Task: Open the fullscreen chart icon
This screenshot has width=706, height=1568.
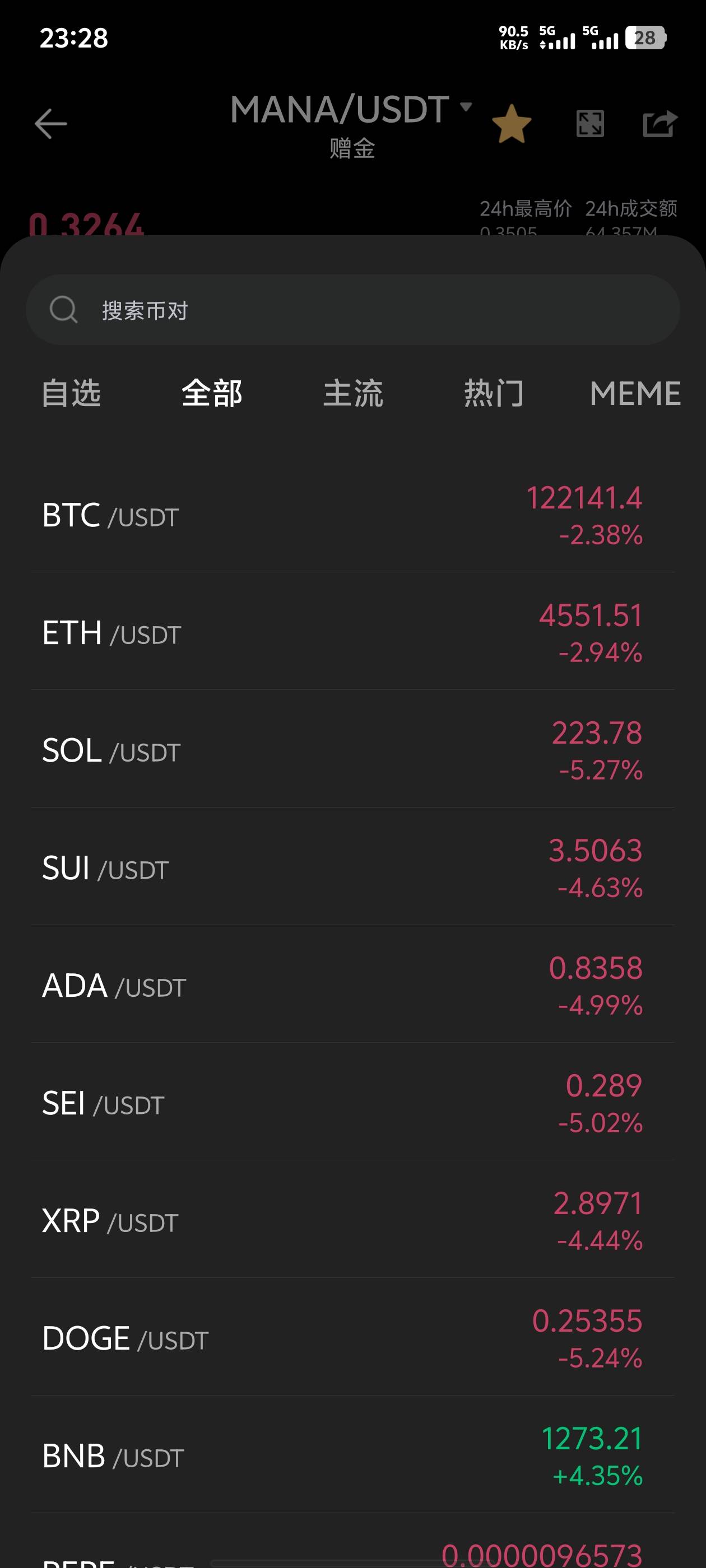Action: (x=589, y=124)
